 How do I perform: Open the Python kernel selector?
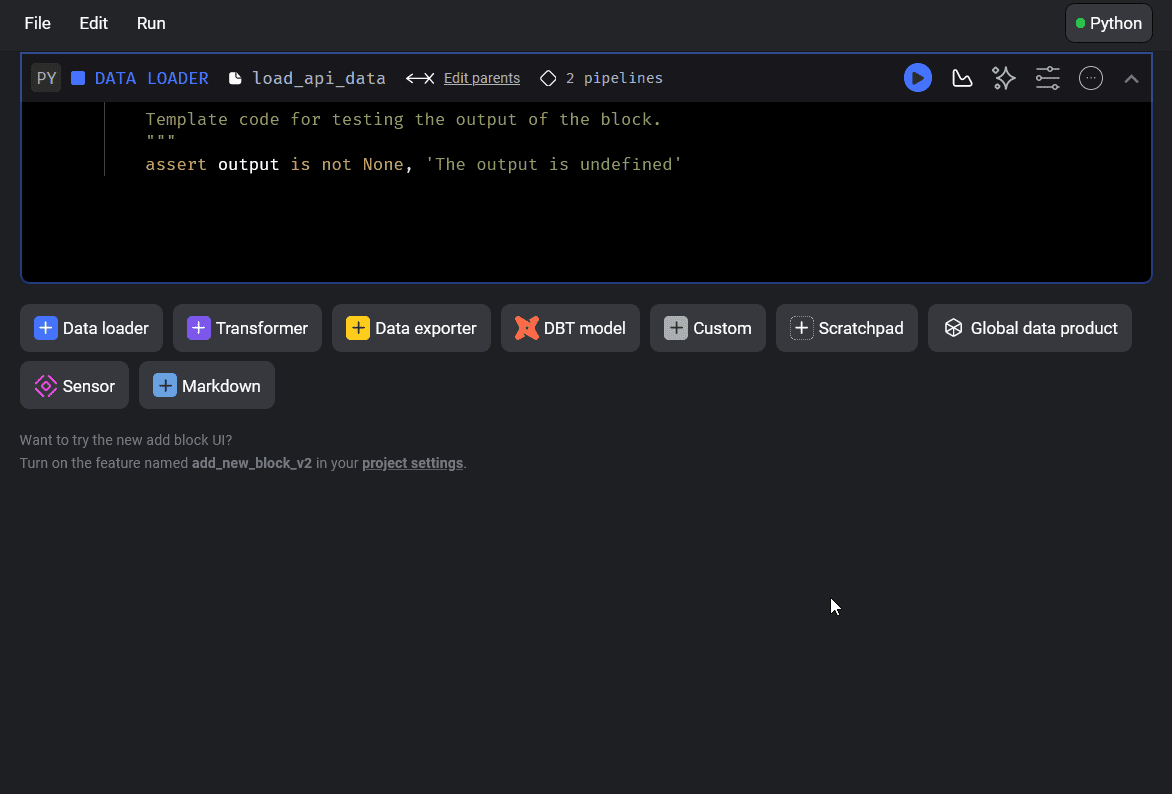click(x=1108, y=23)
